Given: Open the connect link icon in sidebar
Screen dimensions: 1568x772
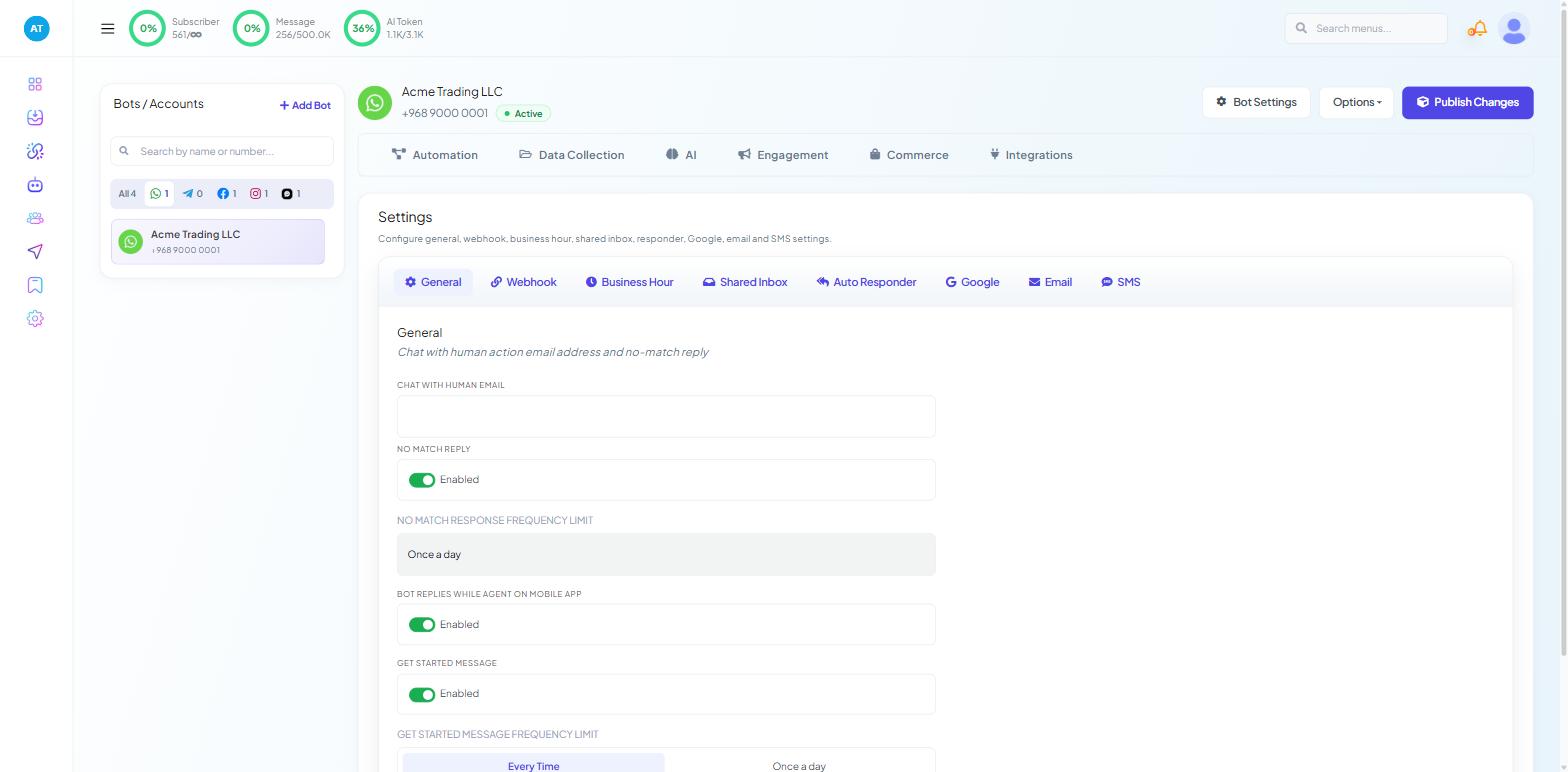Looking at the screenshot, I should (35, 151).
